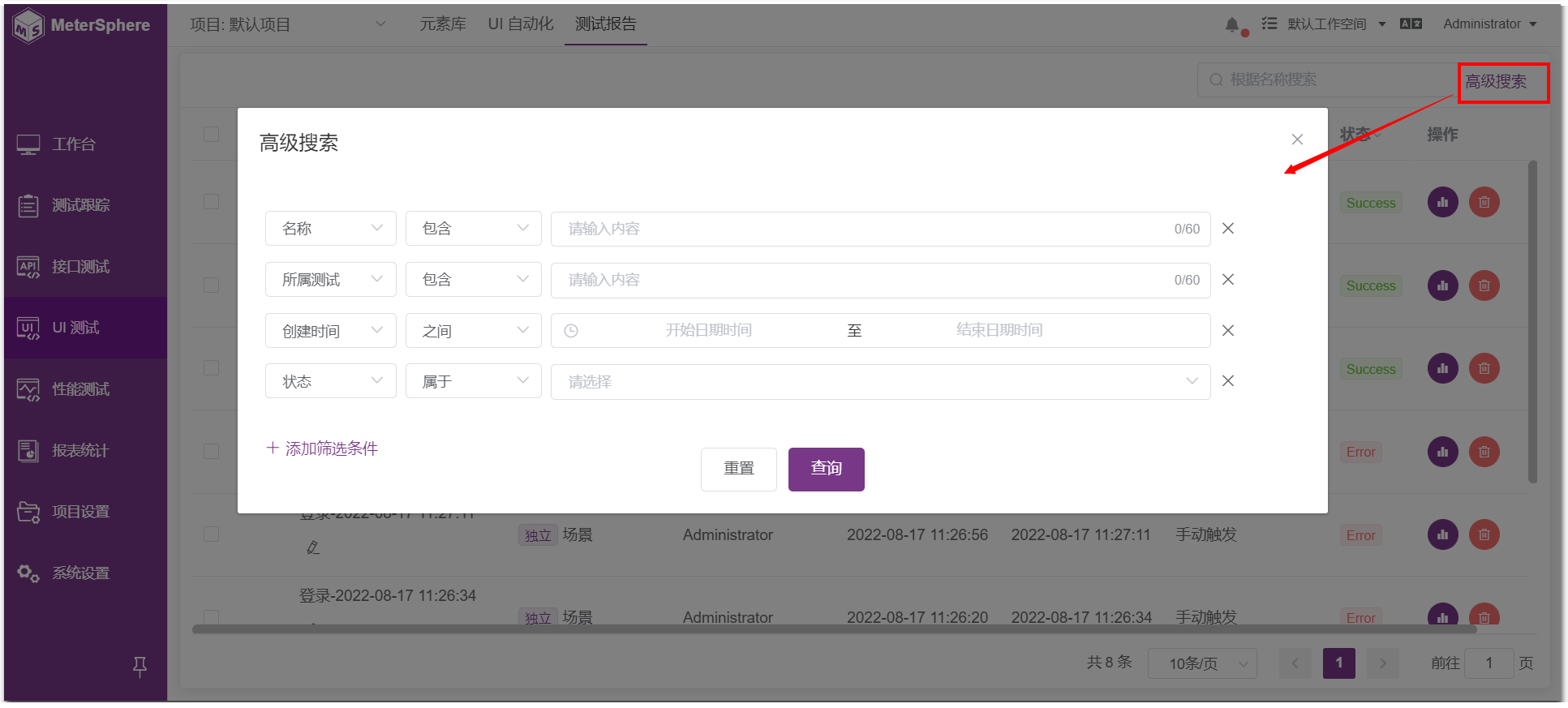Image resolution: width=1568 pixels, height=708 pixels.
Task: Close the 高级搜索 dialog
Action: (x=1297, y=139)
